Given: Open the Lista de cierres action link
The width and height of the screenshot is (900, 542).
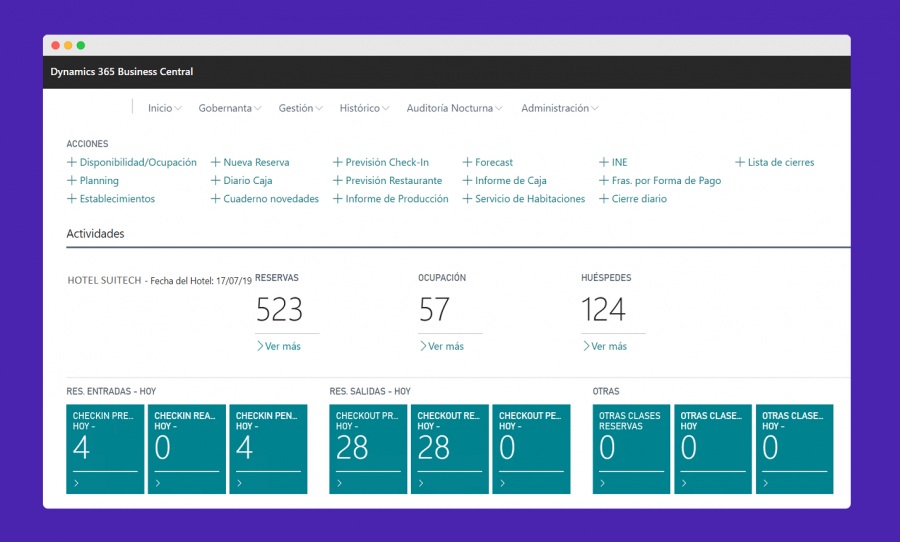Looking at the screenshot, I should pos(781,162).
